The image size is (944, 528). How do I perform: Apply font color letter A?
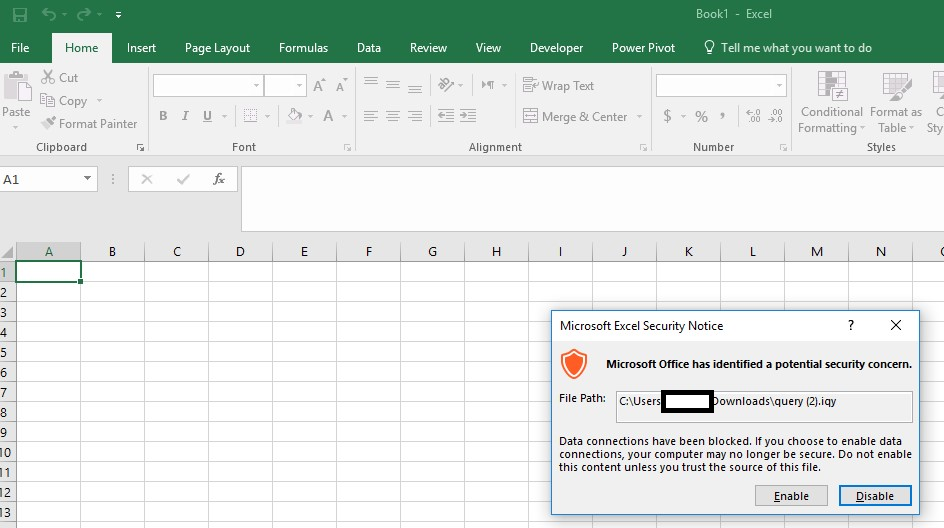(328, 116)
